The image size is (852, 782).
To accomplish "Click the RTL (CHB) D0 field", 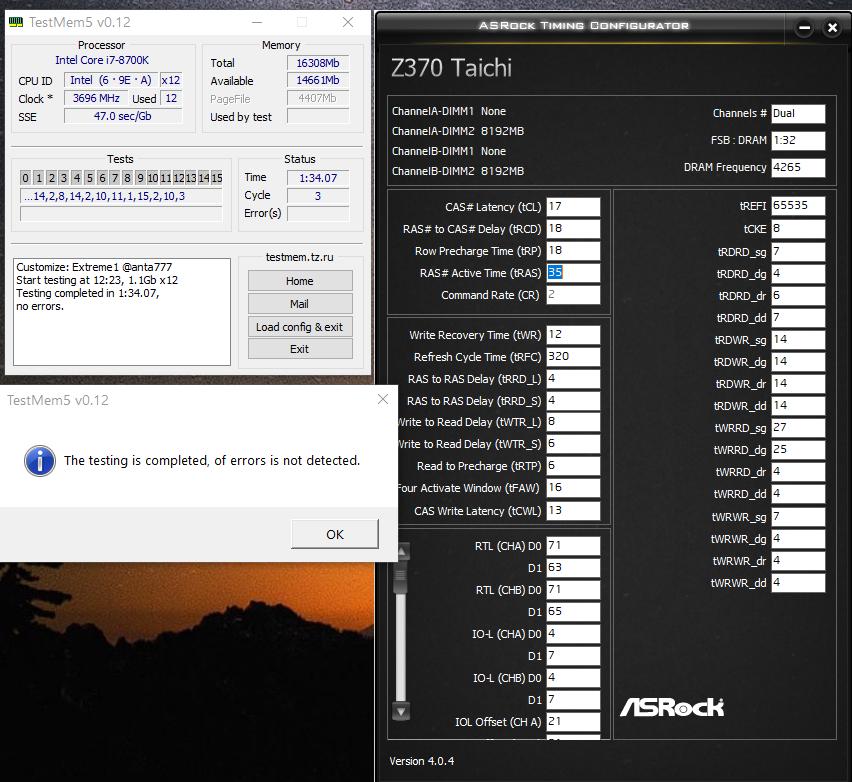I will point(573,590).
